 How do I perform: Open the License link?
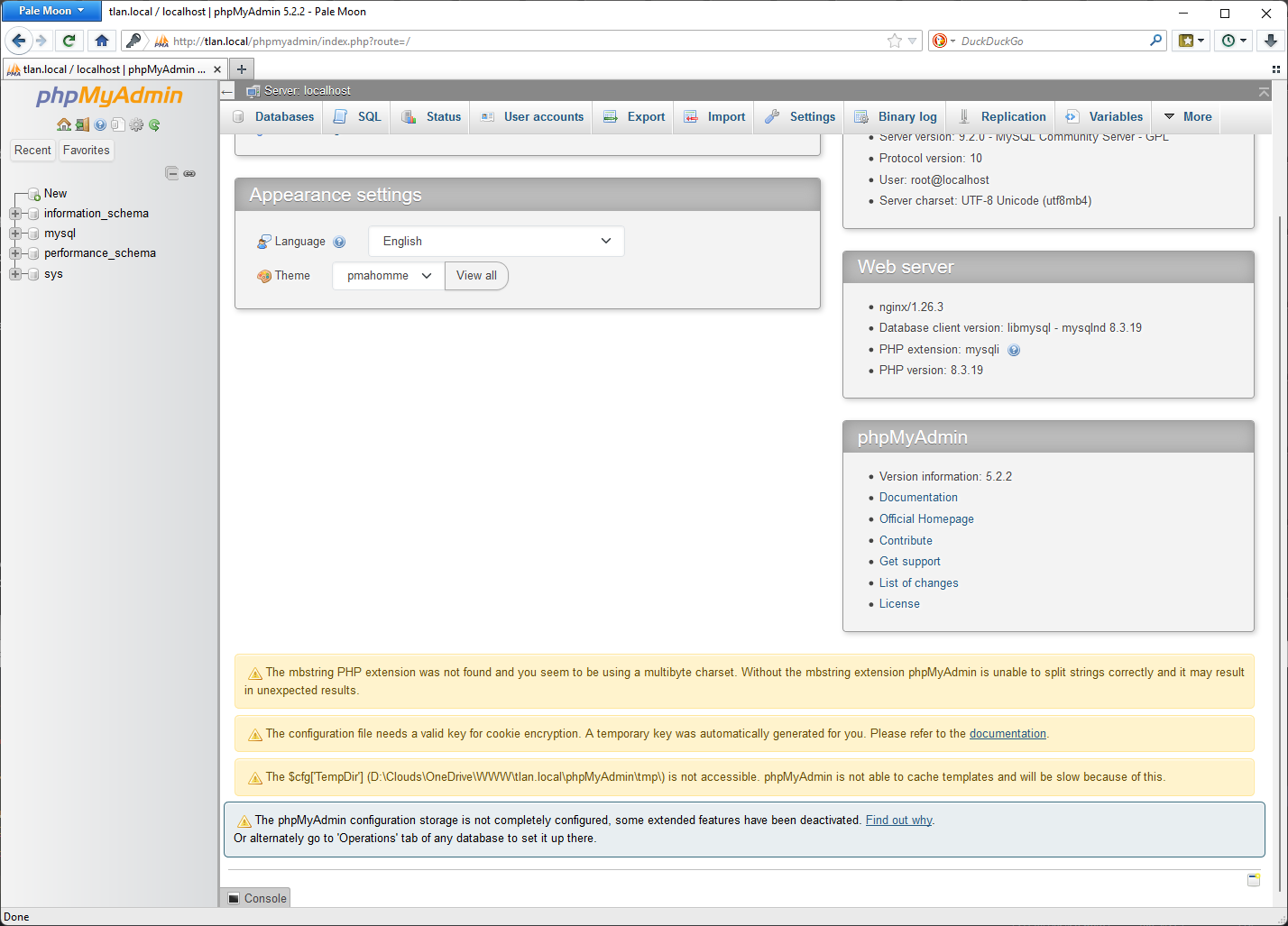899,604
